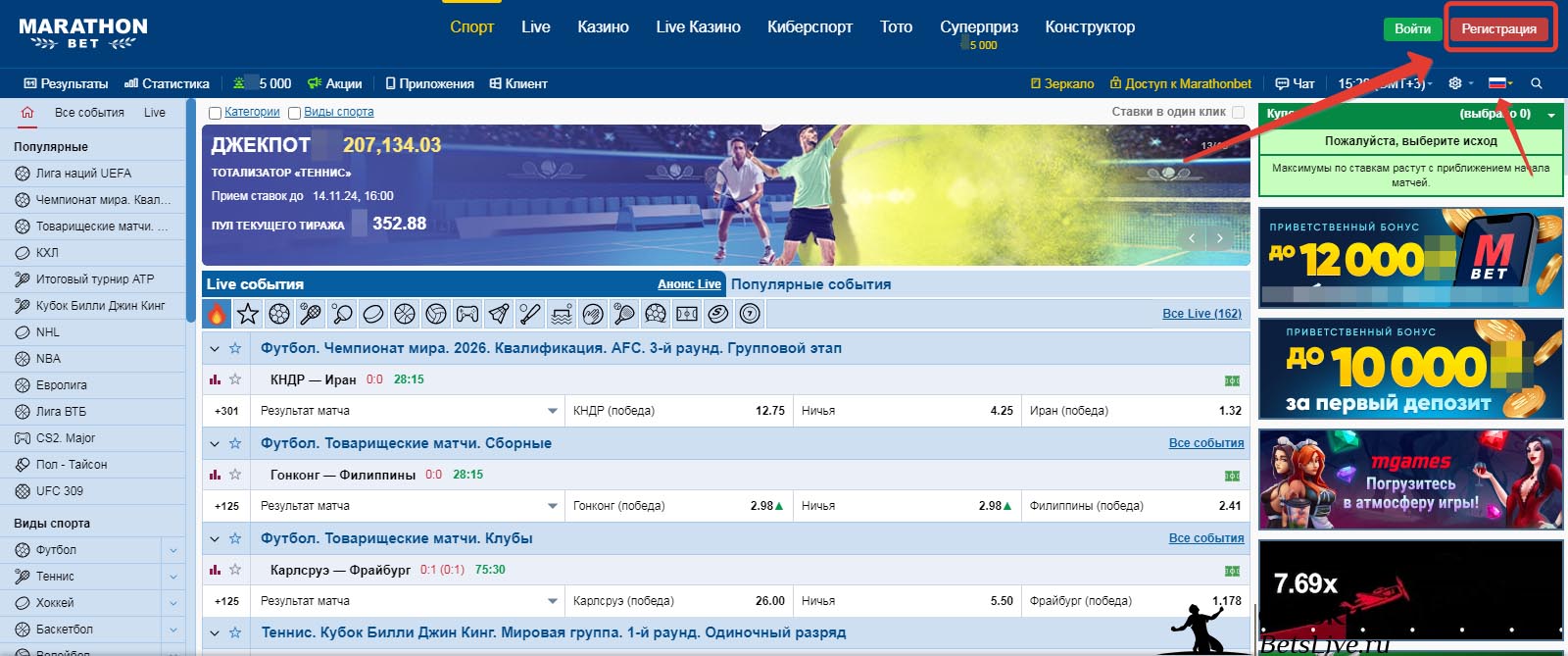The height and width of the screenshot is (656, 1568).
Task: Filter live events by tennis racket icon
Action: coord(311,314)
